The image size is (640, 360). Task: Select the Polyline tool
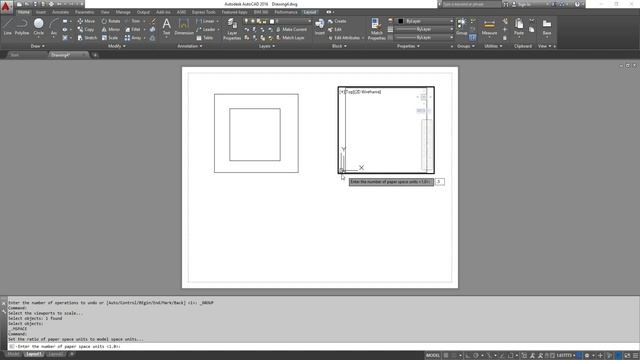(x=22, y=27)
